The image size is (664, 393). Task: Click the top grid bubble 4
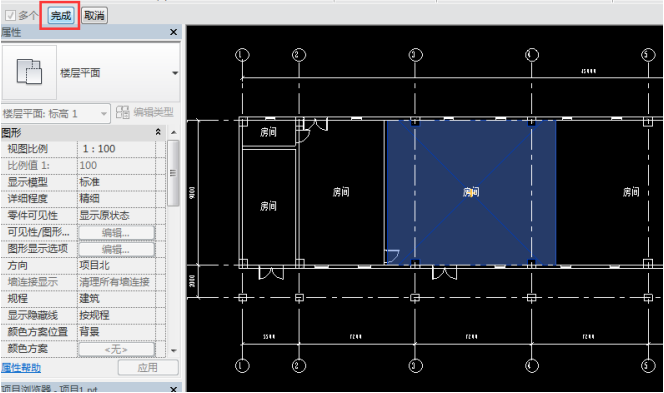click(x=532, y=55)
